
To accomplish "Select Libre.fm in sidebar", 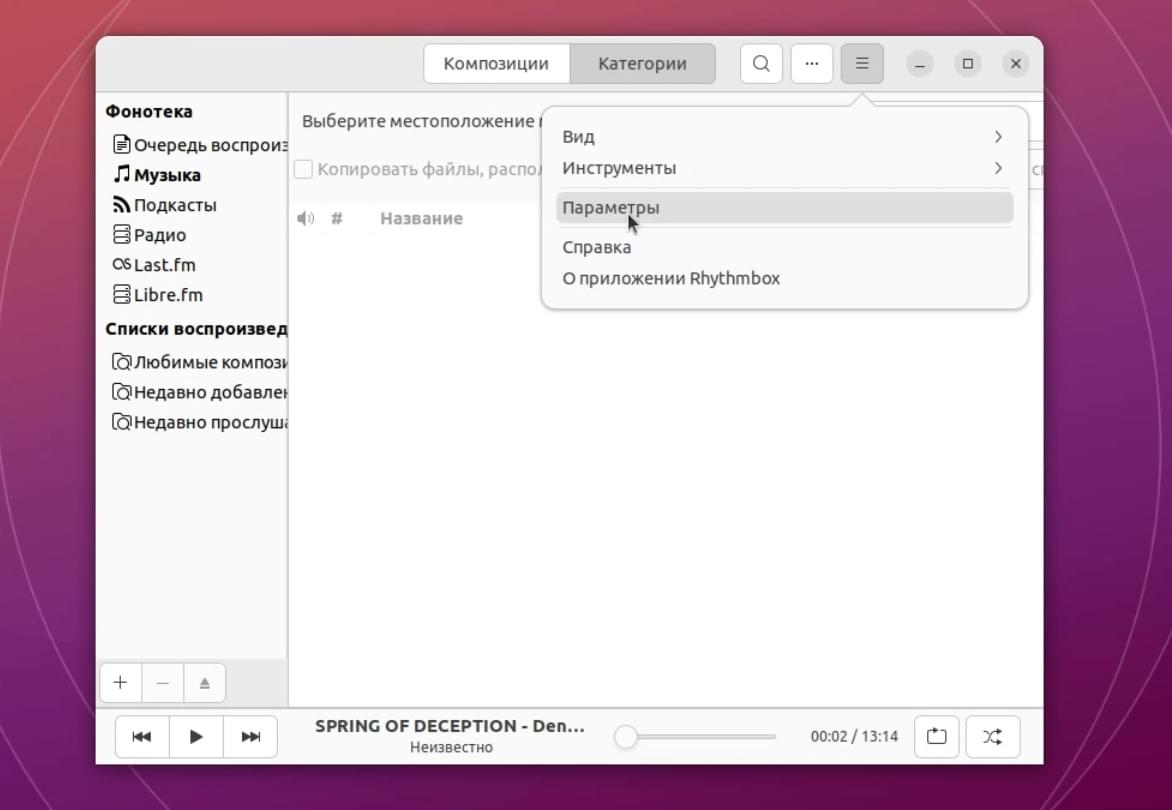I will click(x=192, y=294).
